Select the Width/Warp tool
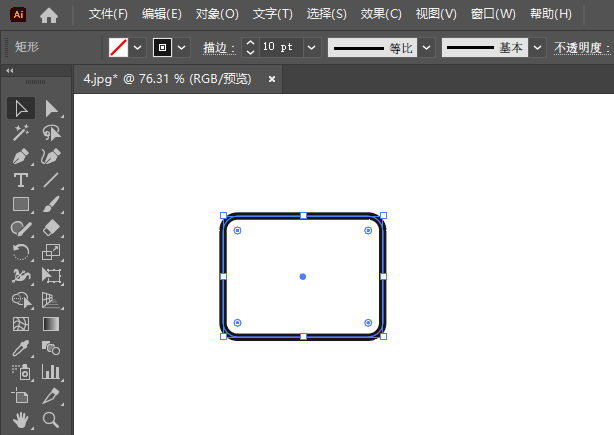614x435 pixels. (21, 276)
